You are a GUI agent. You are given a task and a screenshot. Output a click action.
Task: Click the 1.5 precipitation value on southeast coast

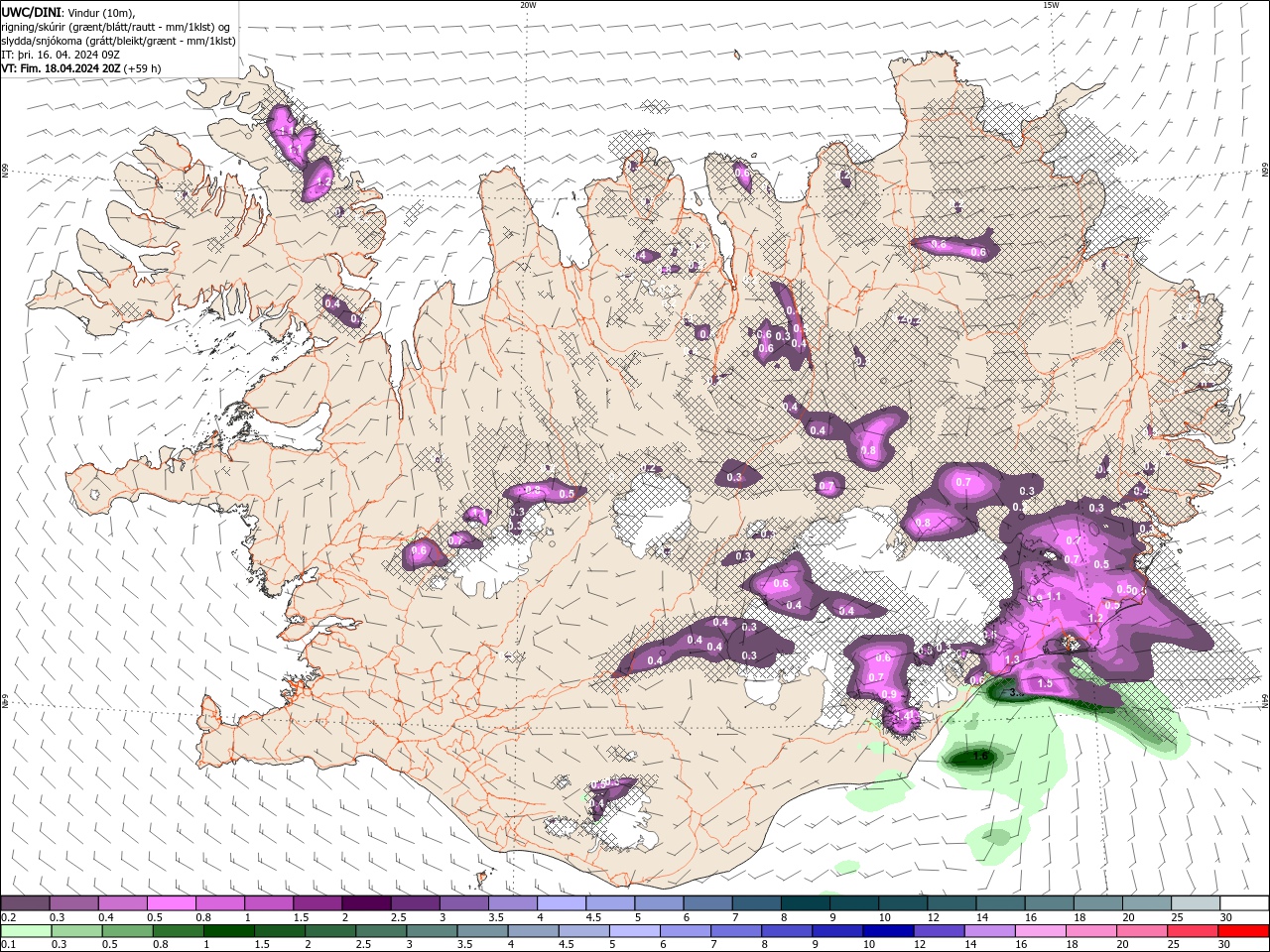click(1045, 684)
